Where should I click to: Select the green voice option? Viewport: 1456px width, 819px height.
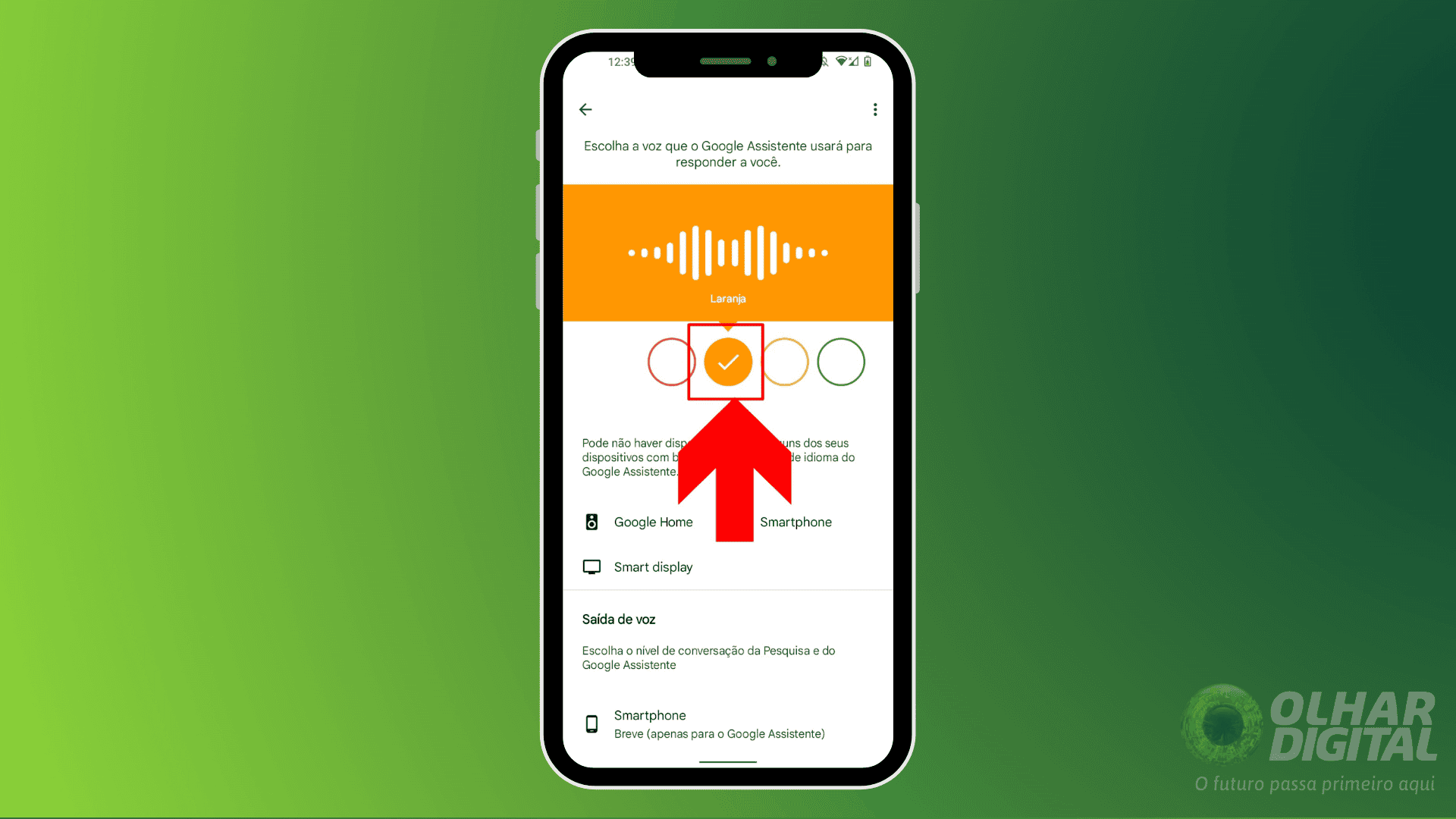pos(839,361)
